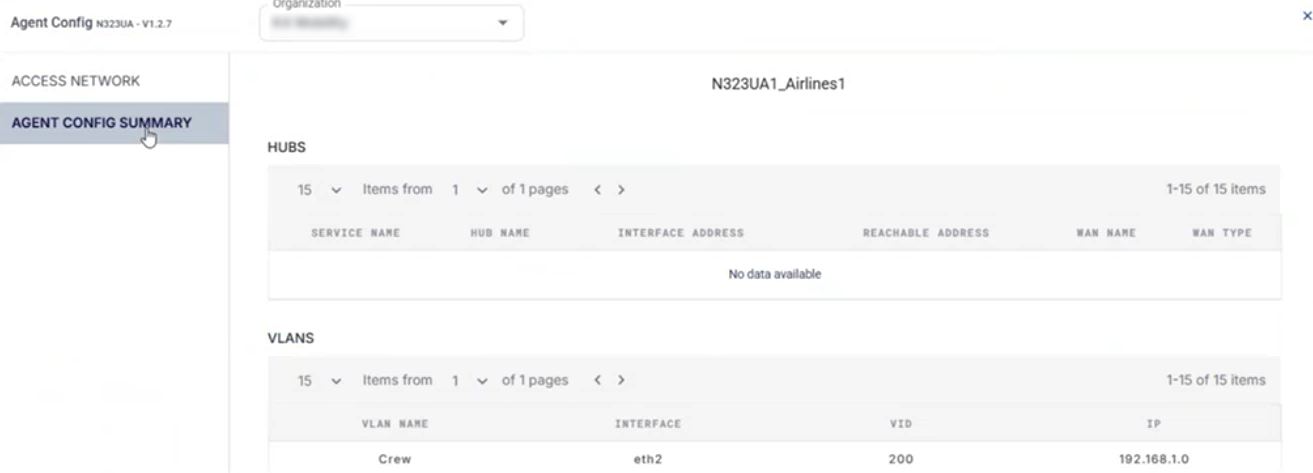Select the Access Network tab

[75, 81]
